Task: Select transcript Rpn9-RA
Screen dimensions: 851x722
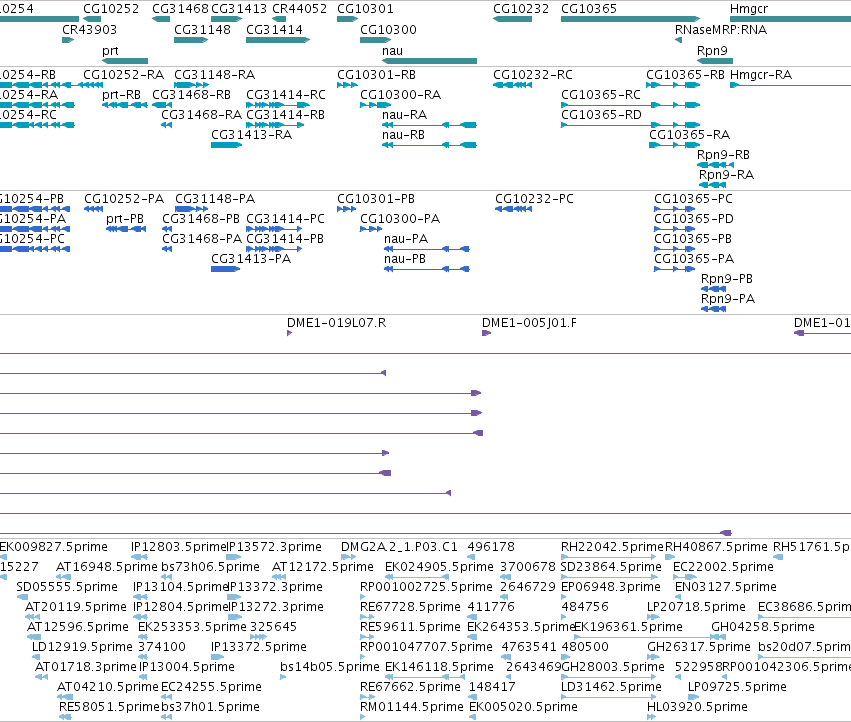Action: point(713,185)
